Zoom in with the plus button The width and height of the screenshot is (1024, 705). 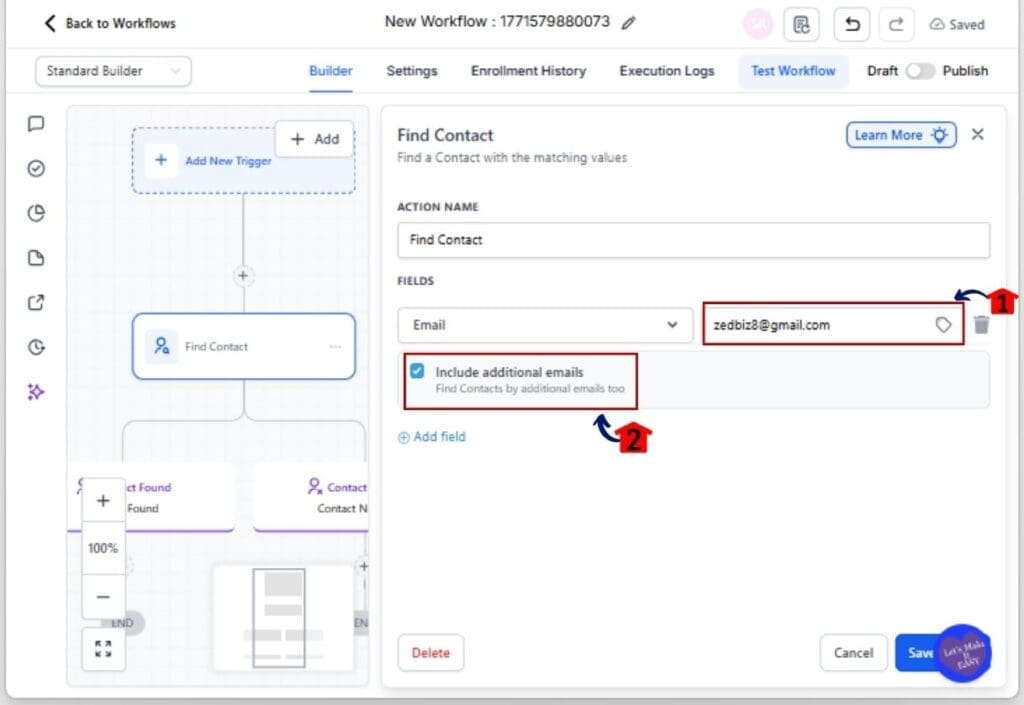coord(103,501)
